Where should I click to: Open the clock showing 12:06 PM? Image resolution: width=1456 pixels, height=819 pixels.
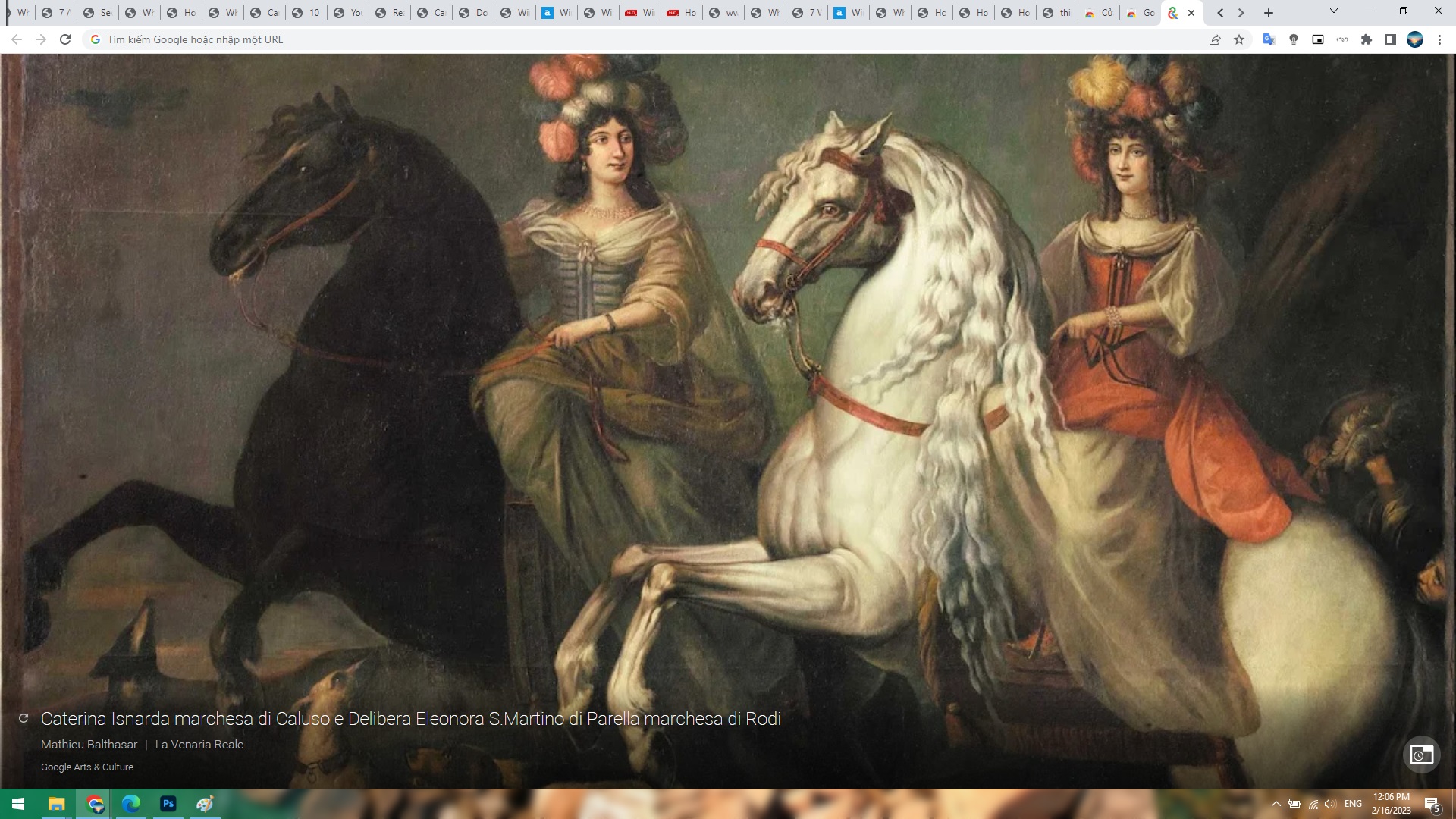point(1392,804)
